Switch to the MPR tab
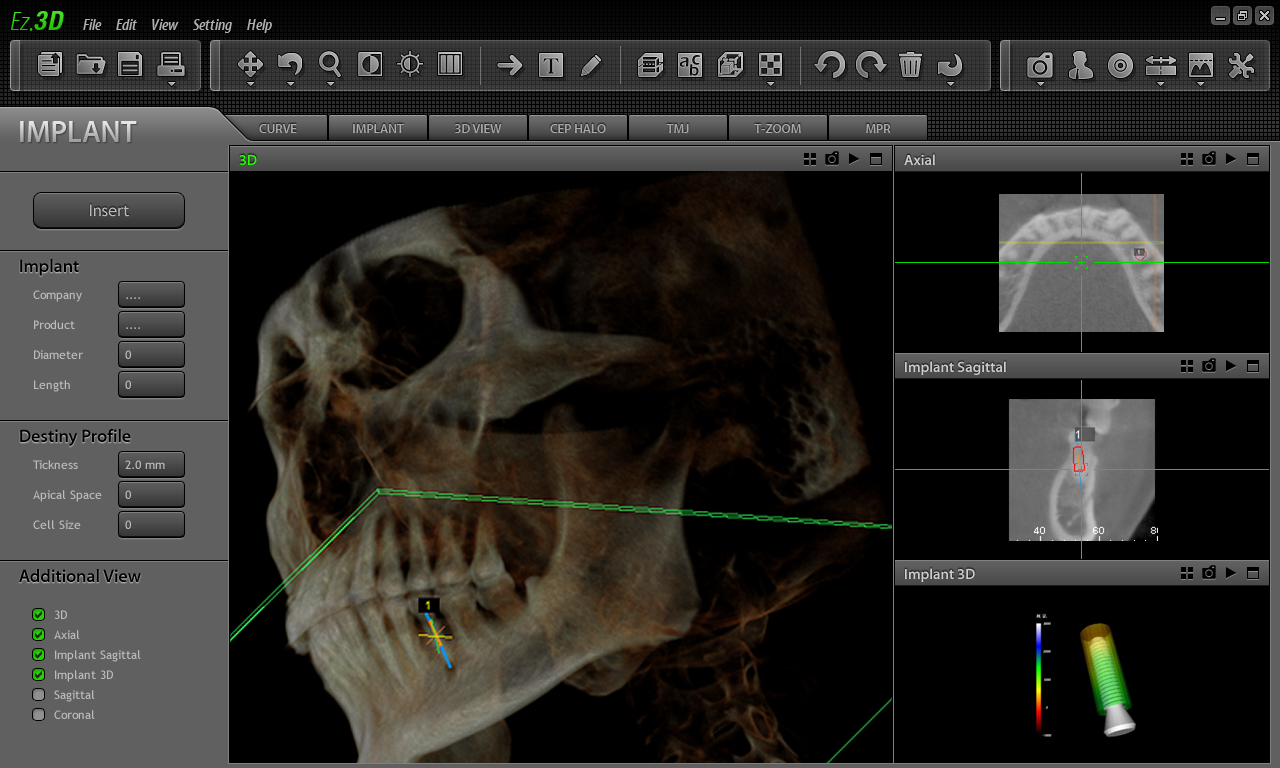Screen dimensions: 1280x768 [x=878, y=128]
